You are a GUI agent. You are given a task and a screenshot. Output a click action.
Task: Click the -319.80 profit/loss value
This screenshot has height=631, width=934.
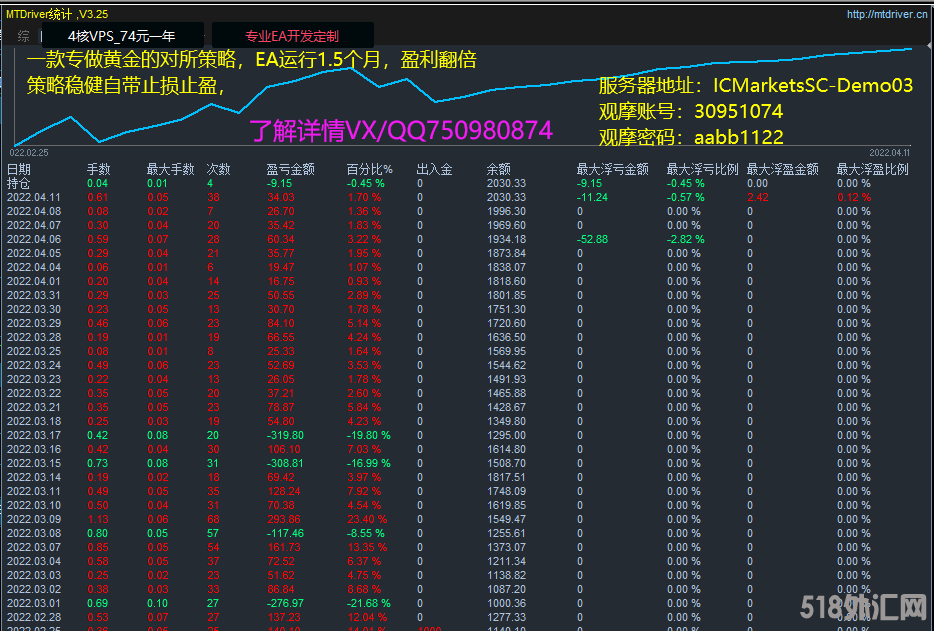coord(285,436)
